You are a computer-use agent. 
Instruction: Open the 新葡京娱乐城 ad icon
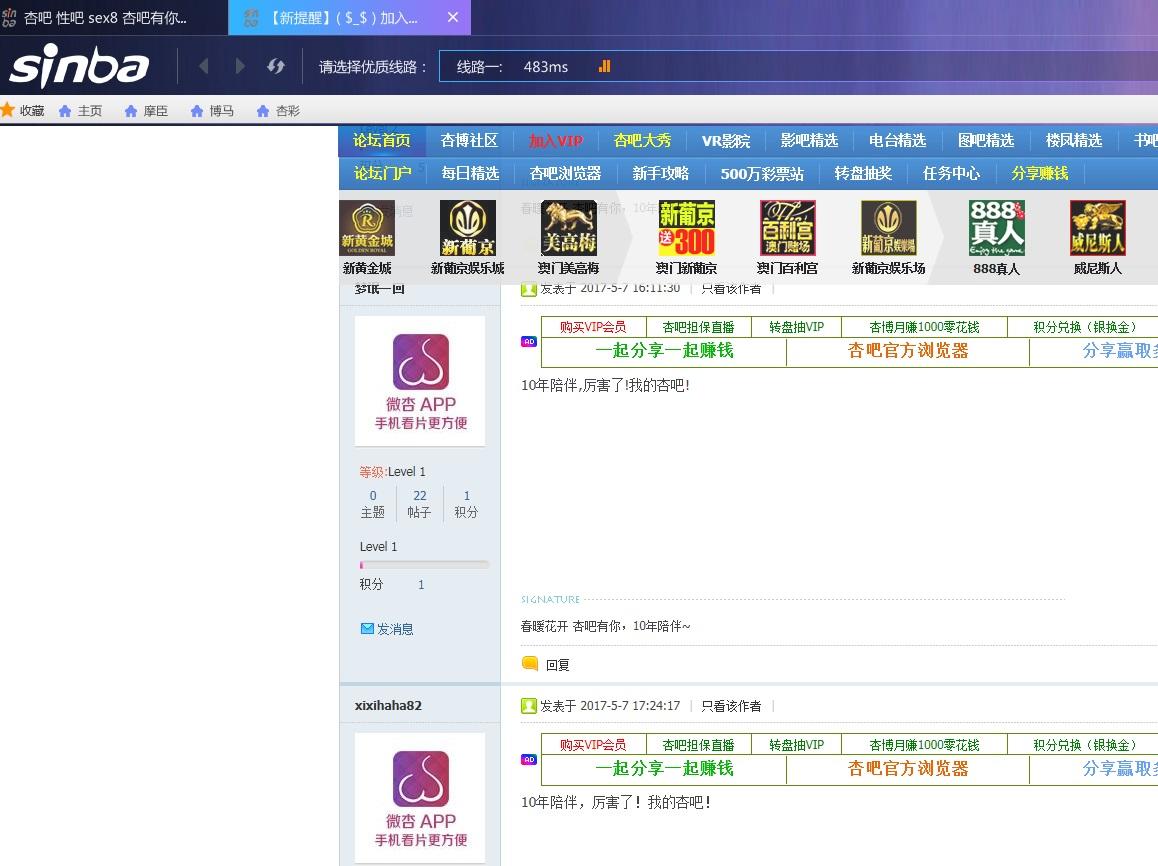(x=467, y=228)
